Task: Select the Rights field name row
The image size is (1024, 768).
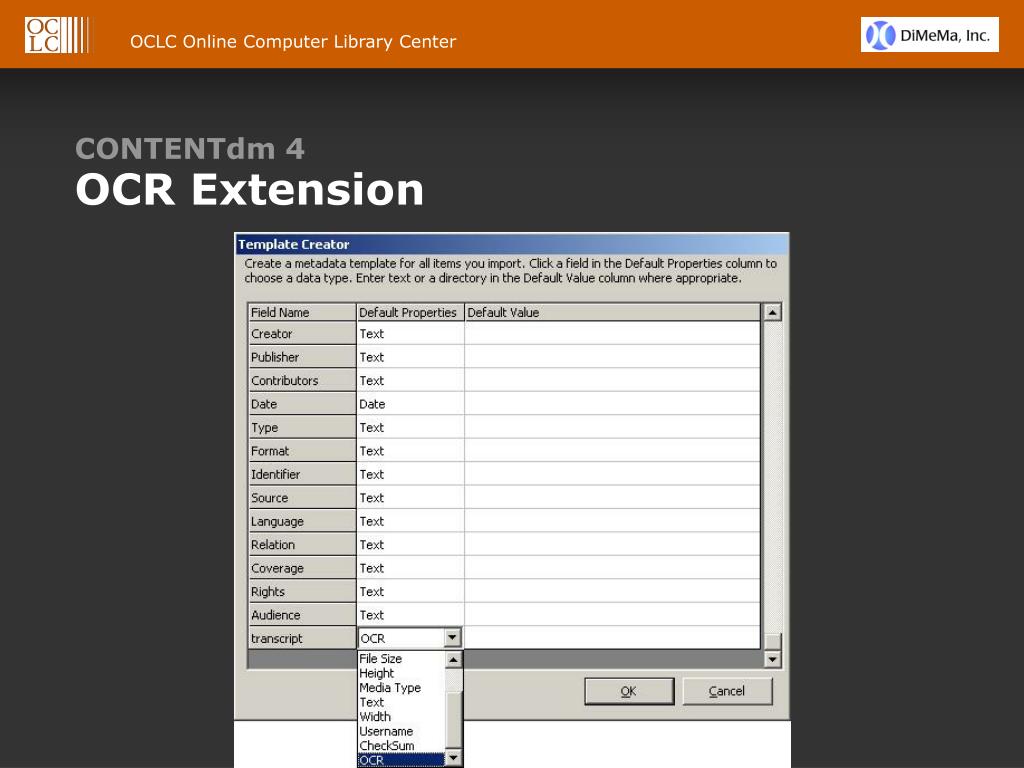Action: click(x=302, y=592)
